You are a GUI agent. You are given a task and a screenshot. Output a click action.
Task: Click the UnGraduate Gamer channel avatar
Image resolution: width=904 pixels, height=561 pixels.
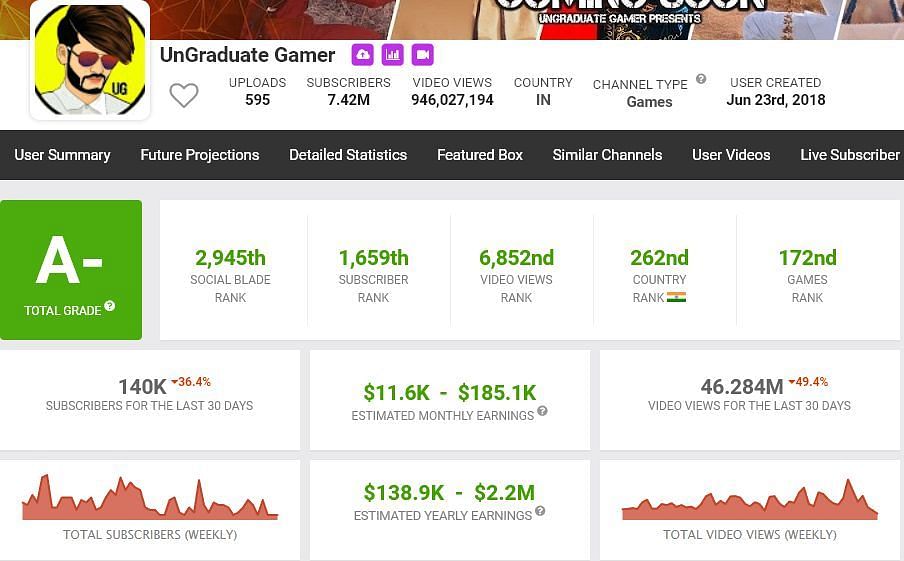[90, 60]
